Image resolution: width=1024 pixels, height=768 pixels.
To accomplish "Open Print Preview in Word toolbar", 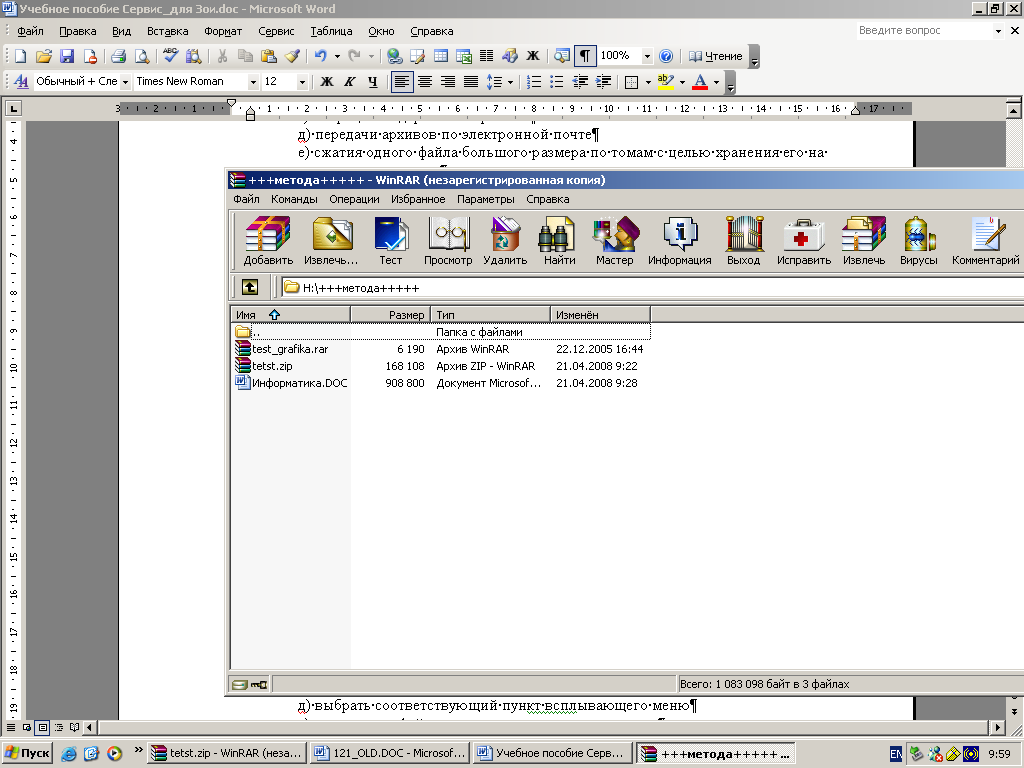I will 141,56.
